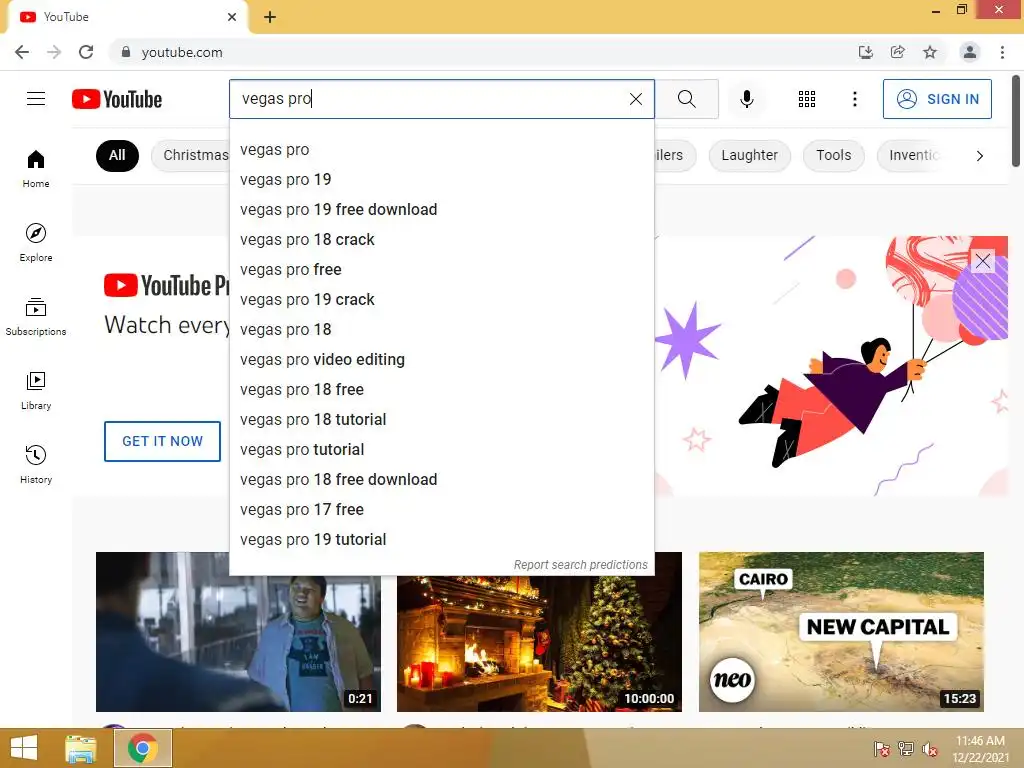This screenshot has width=1024, height=768.
Task: Choose suggestion "vegas pro 19 crack"
Action: pyautogui.click(x=442, y=300)
